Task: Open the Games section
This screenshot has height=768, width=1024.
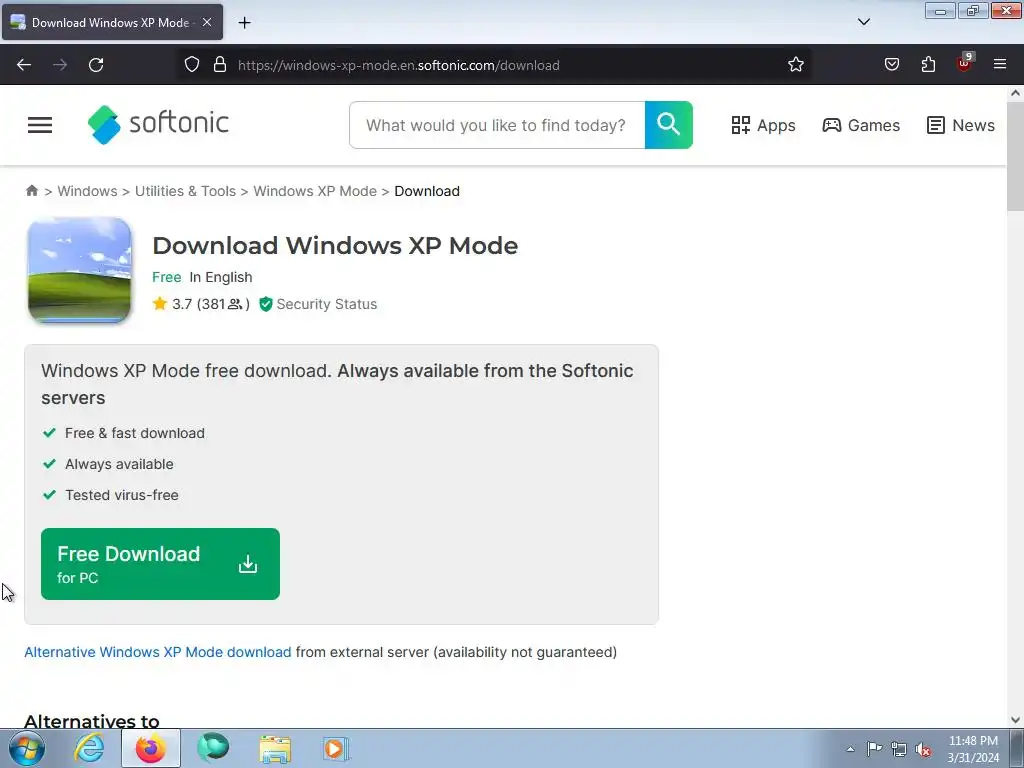Action: coord(861,125)
